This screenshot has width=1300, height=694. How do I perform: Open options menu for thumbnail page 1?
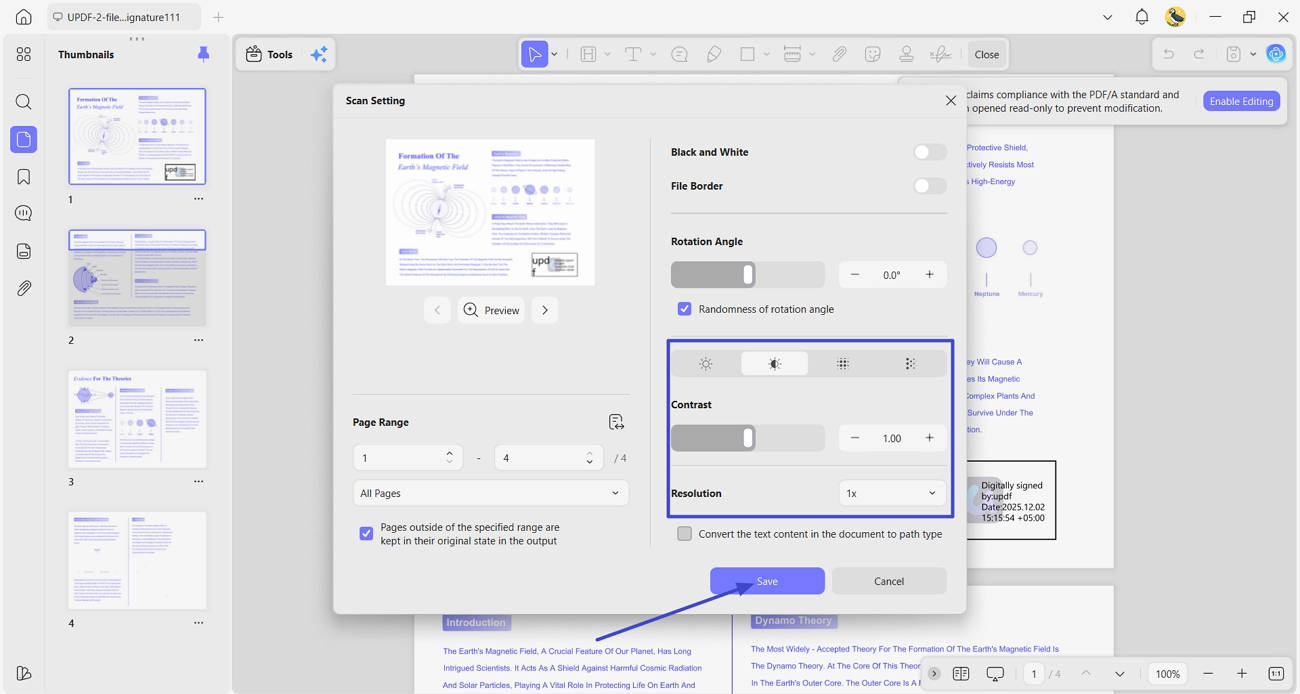pyautogui.click(x=198, y=199)
